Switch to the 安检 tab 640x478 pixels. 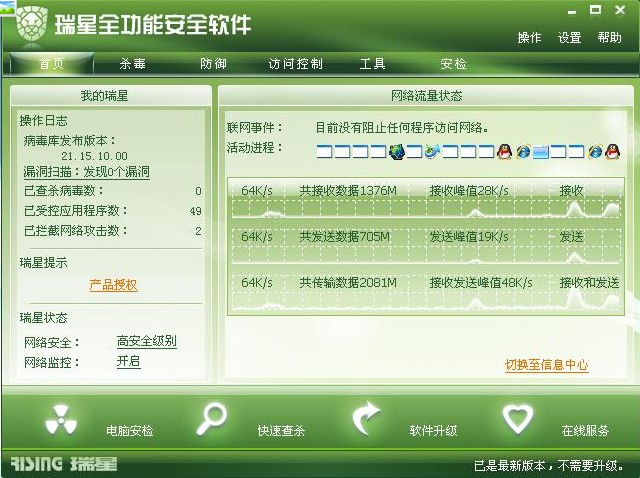pyautogui.click(x=453, y=64)
